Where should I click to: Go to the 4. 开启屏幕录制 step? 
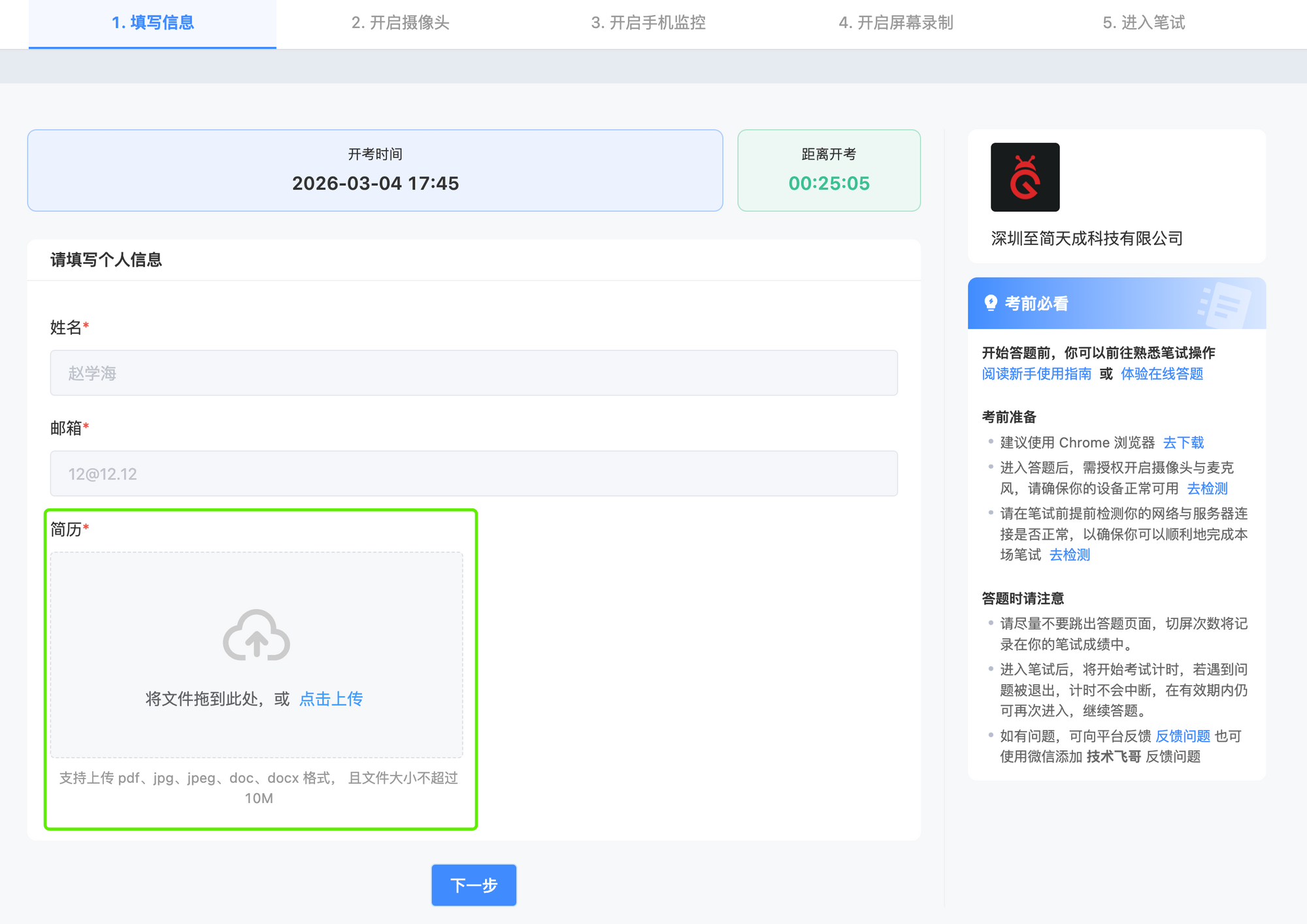895,23
